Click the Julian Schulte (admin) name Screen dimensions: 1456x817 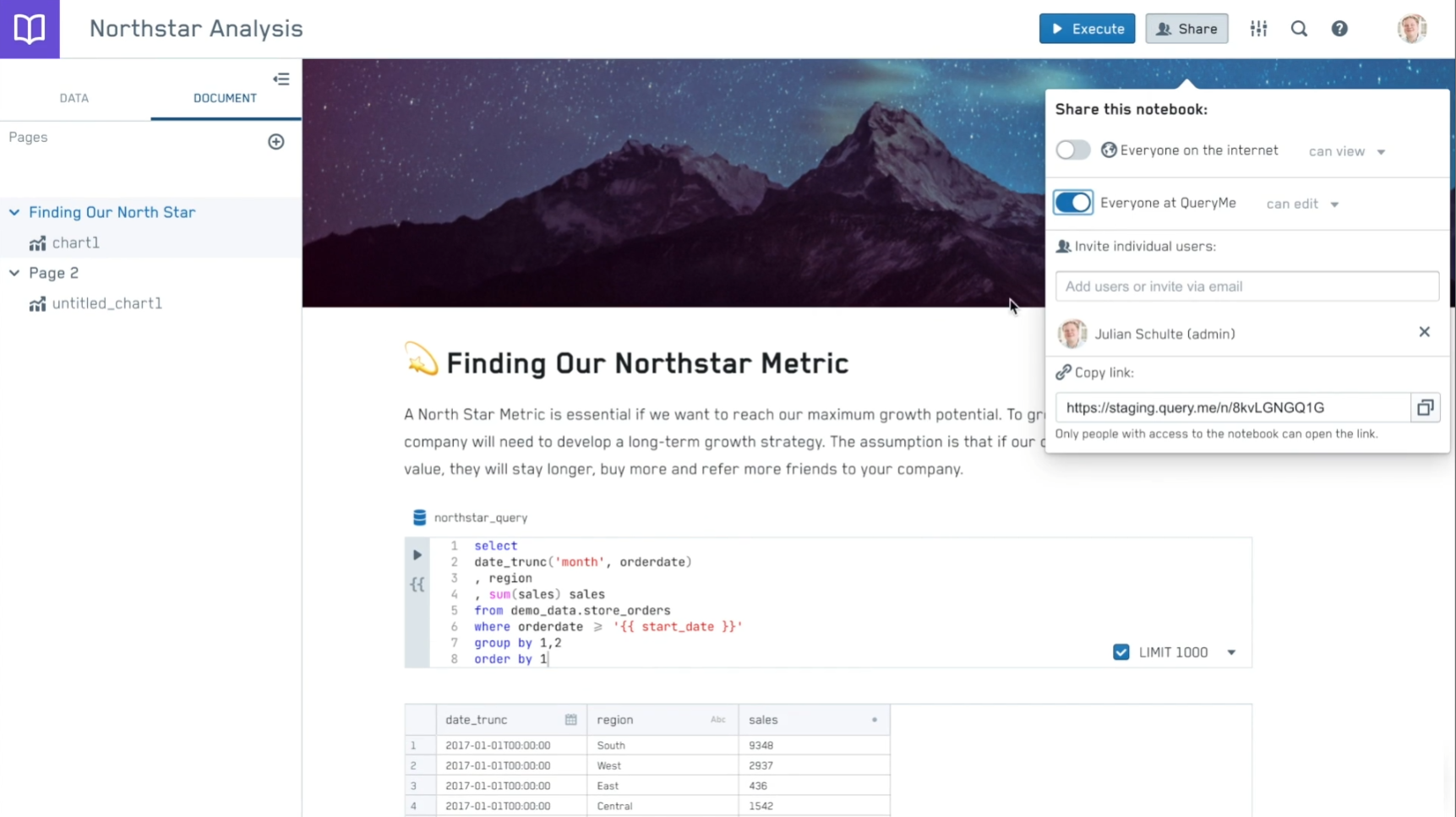click(x=1164, y=334)
